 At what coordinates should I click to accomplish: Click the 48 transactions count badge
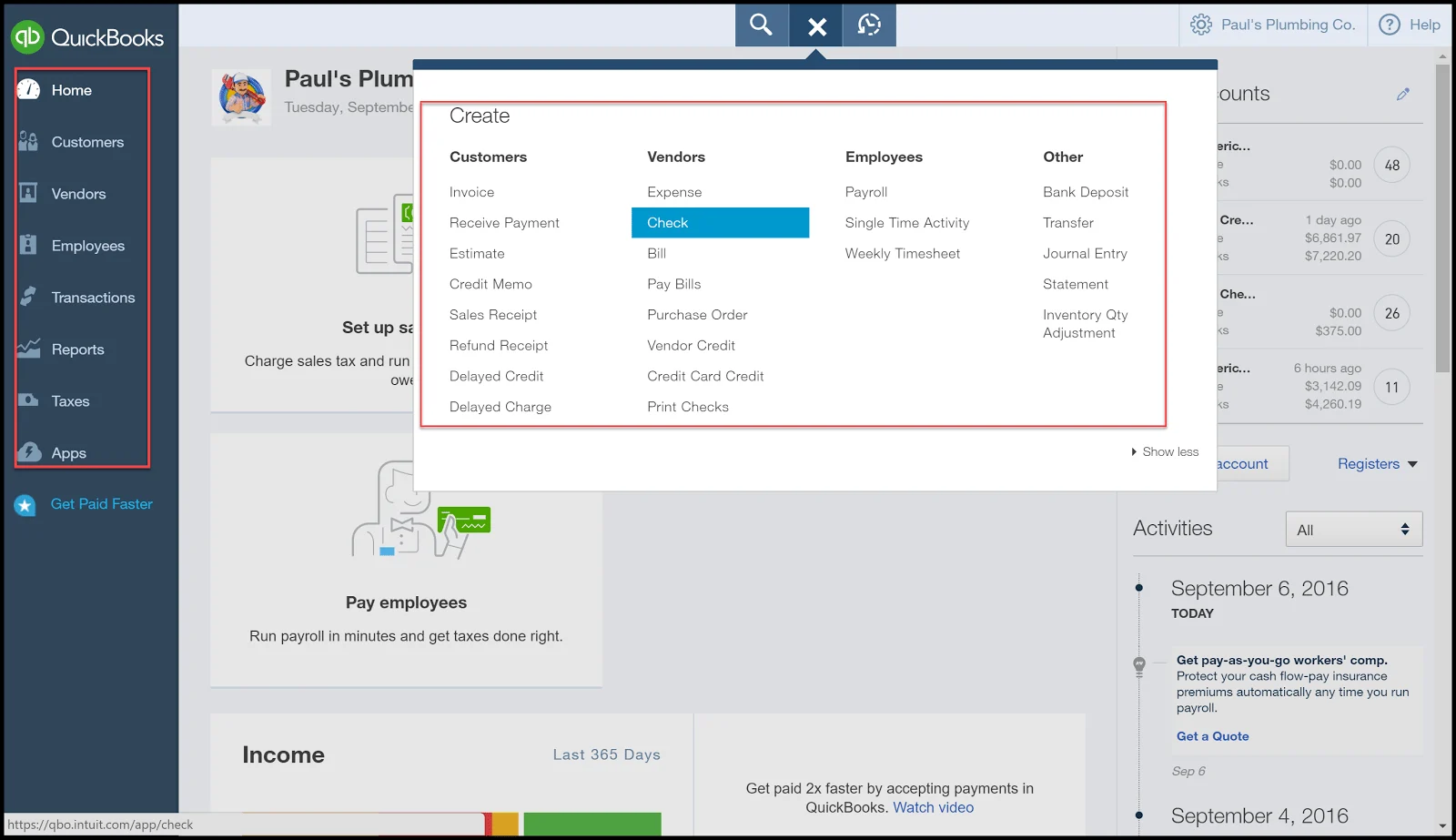[1392, 166]
